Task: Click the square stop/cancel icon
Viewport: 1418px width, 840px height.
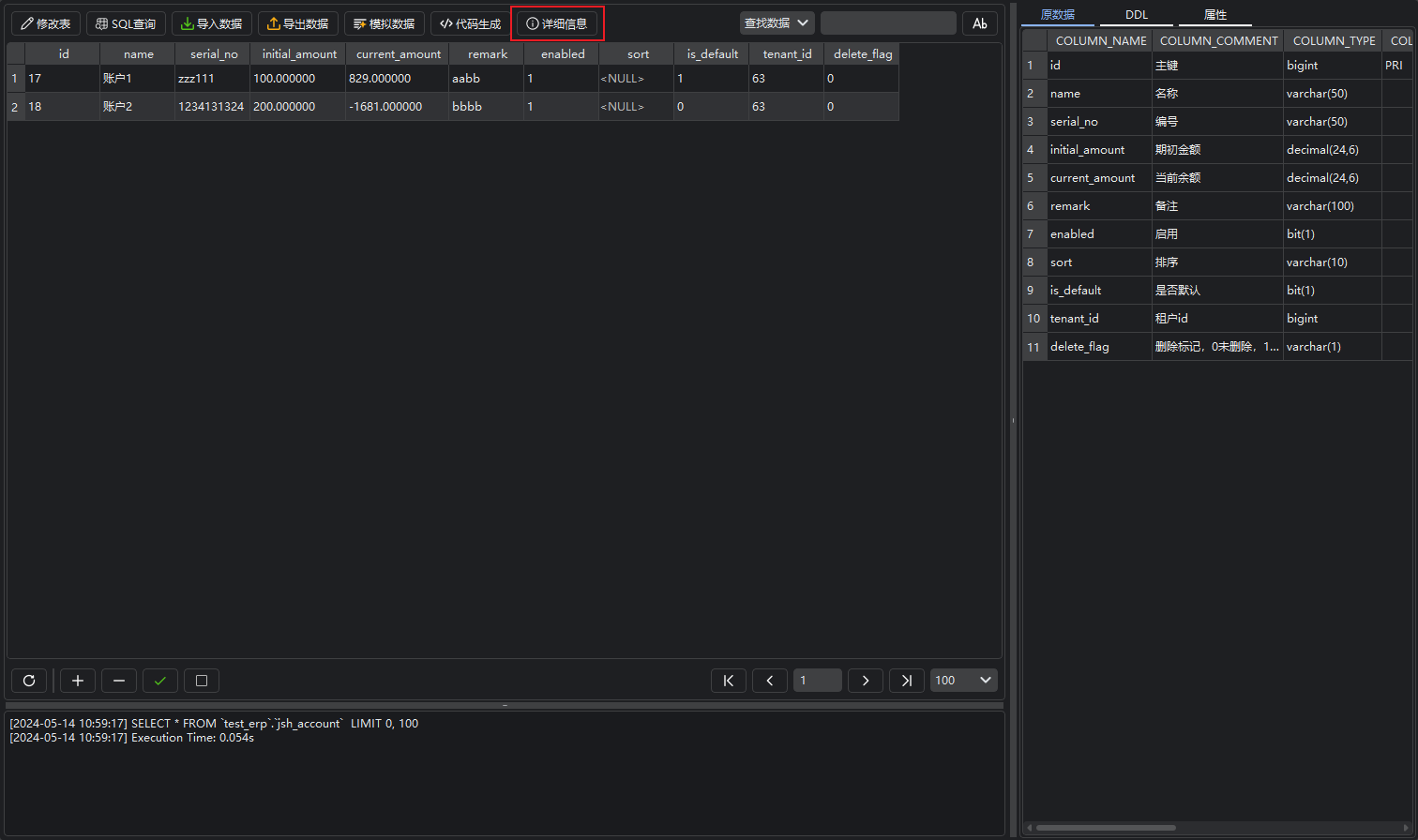Action: 202,681
